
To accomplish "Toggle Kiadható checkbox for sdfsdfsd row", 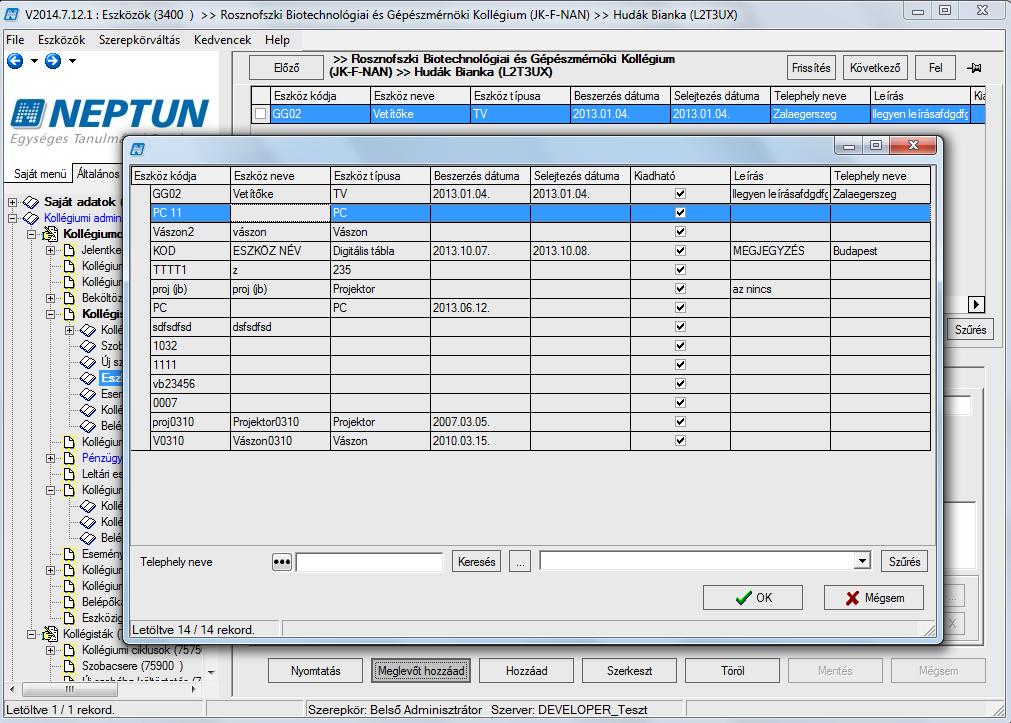I will [x=680, y=326].
